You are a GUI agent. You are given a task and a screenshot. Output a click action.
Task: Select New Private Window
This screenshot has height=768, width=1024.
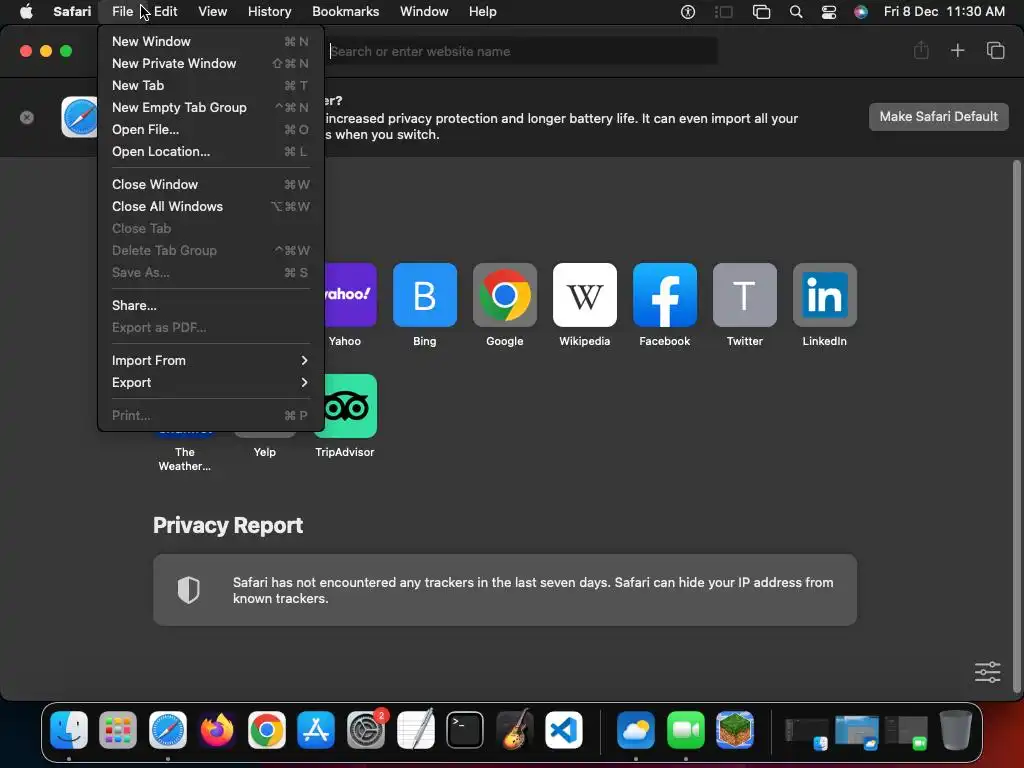point(210,63)
